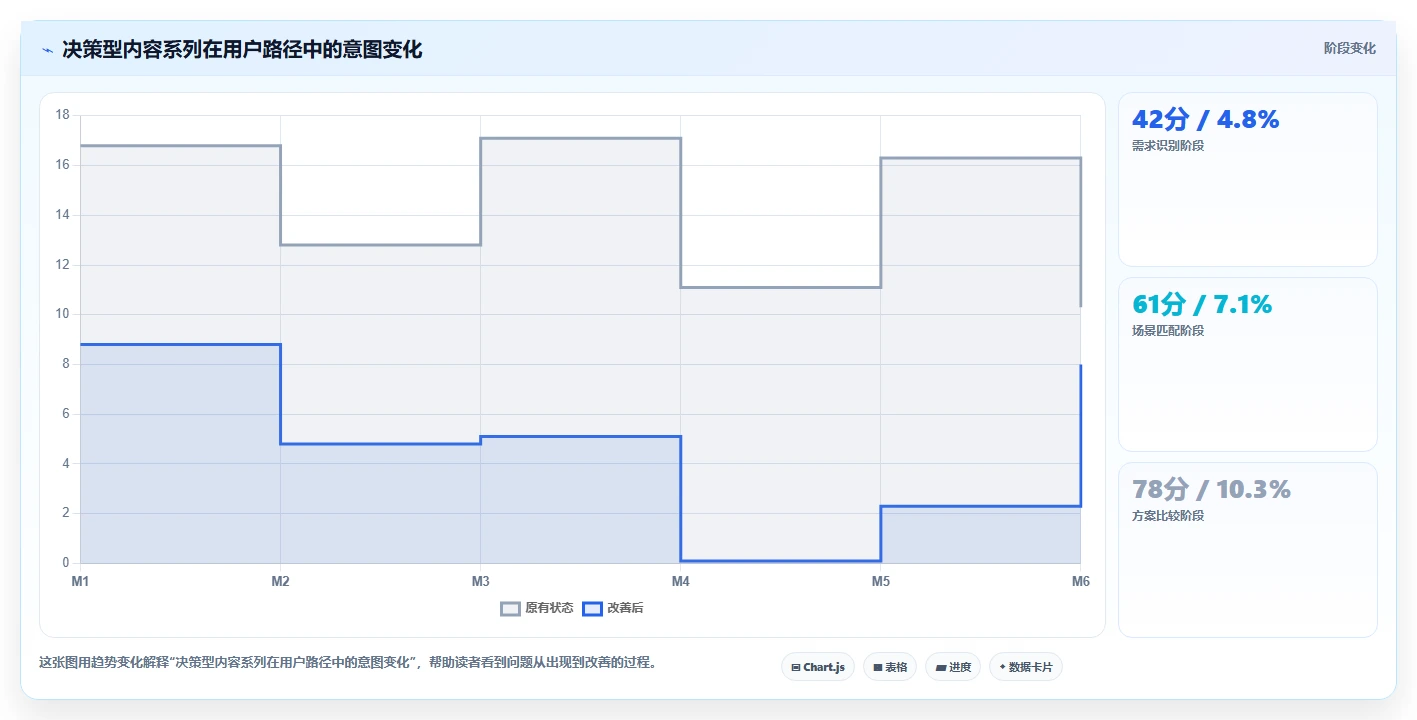Click the 0 y-axis tick label

[66, 563]
